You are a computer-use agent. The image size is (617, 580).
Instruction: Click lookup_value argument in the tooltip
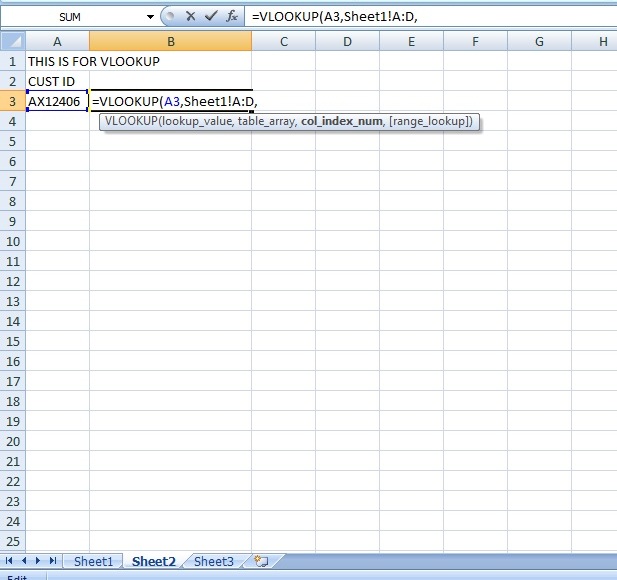196,121
